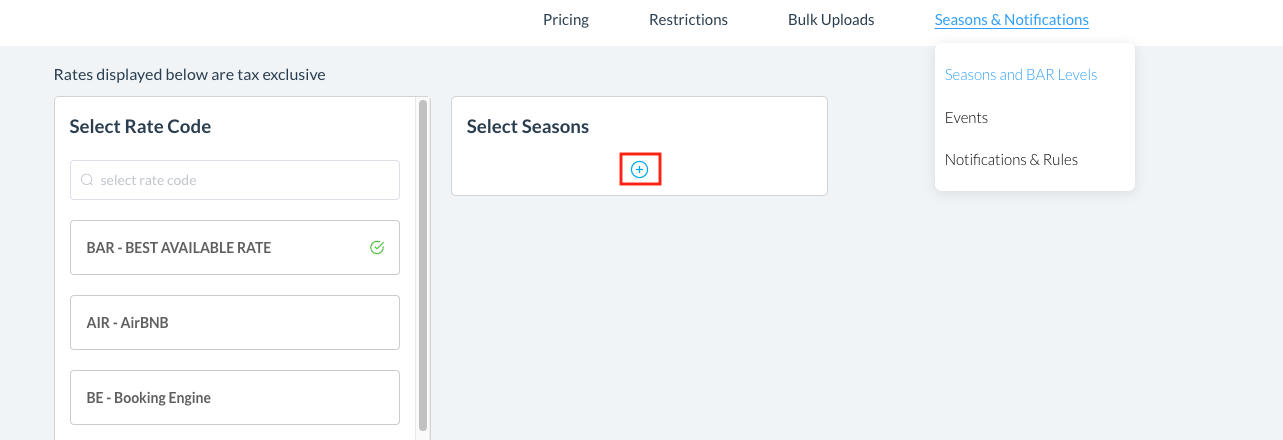Click the Select Seasons heading

(x=528, y=127)
